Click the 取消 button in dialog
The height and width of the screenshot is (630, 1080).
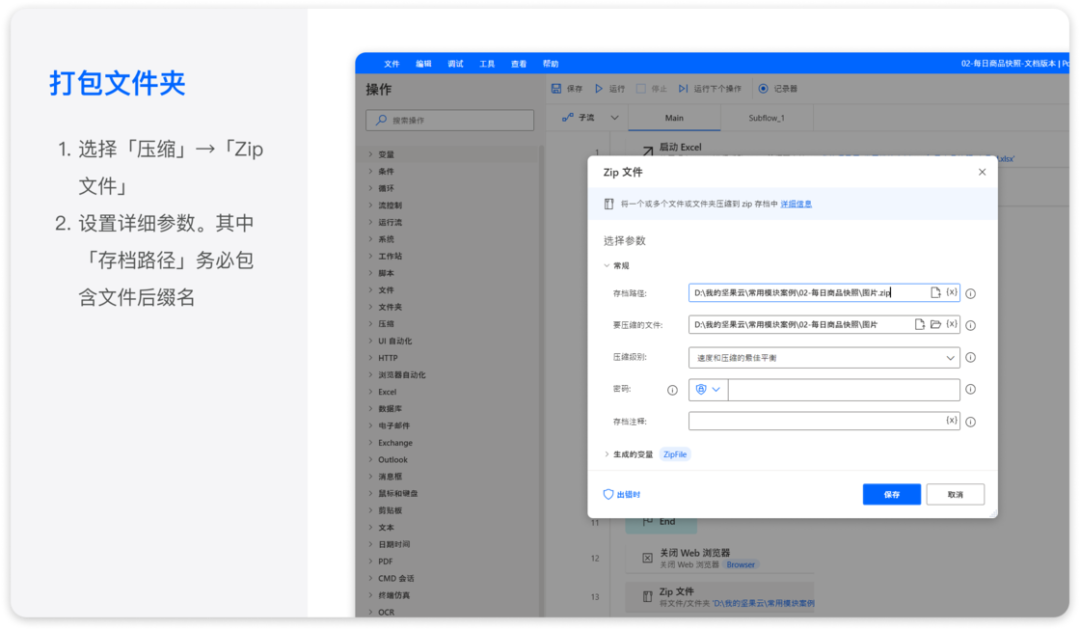955,494
